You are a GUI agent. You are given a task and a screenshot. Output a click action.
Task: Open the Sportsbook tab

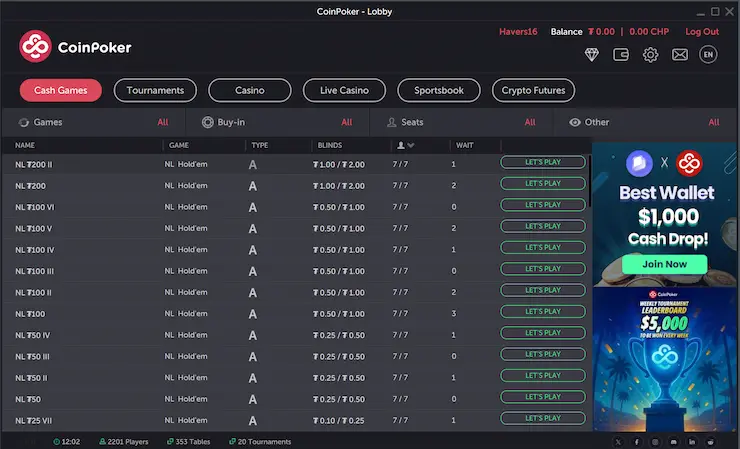439,90
